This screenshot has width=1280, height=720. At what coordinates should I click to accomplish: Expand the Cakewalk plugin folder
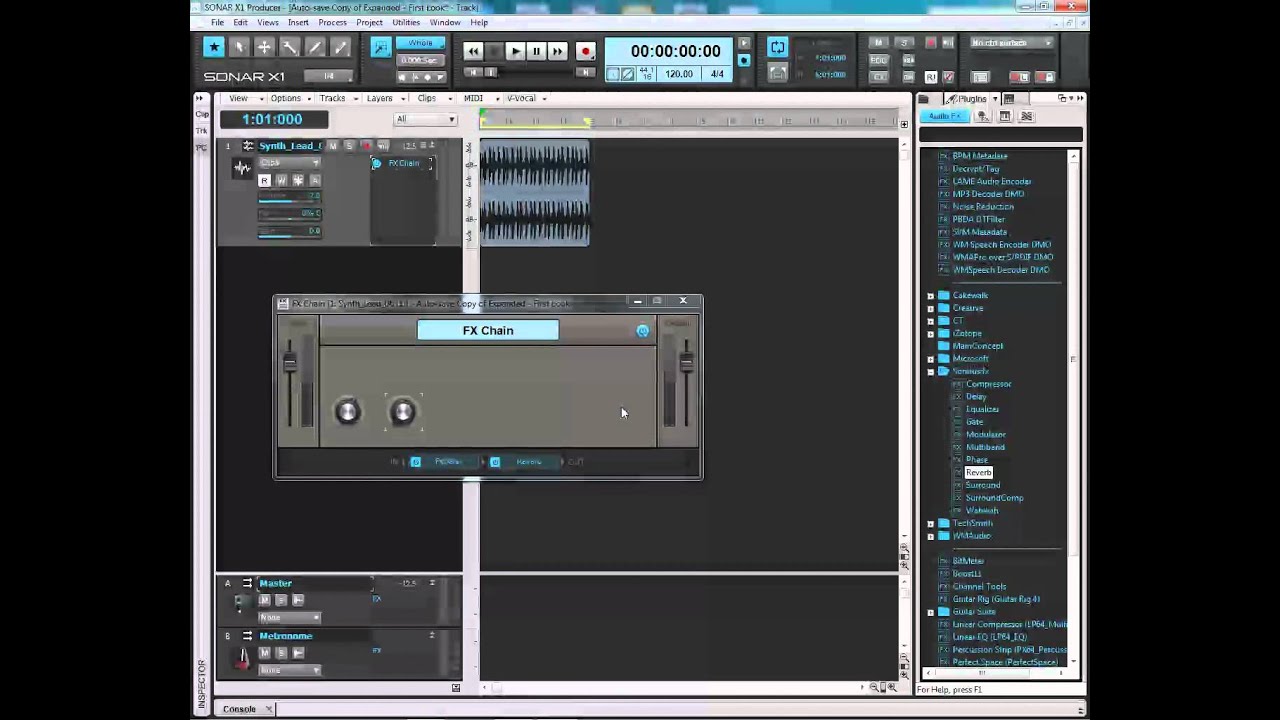[931, 296]
